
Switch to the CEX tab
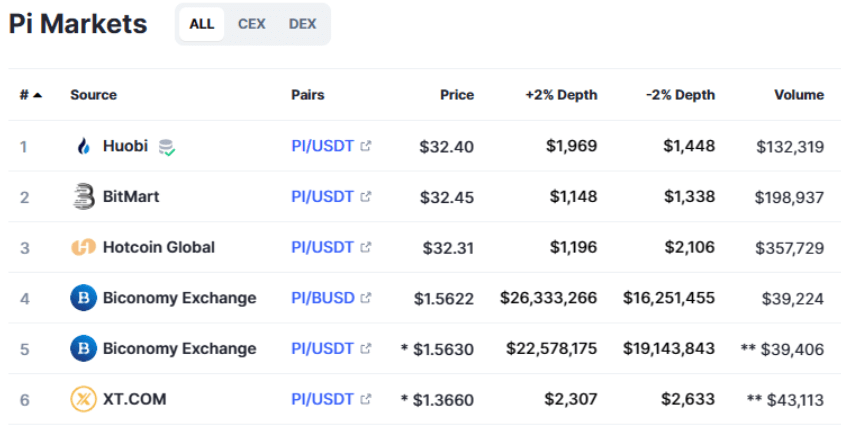[251, 24]
